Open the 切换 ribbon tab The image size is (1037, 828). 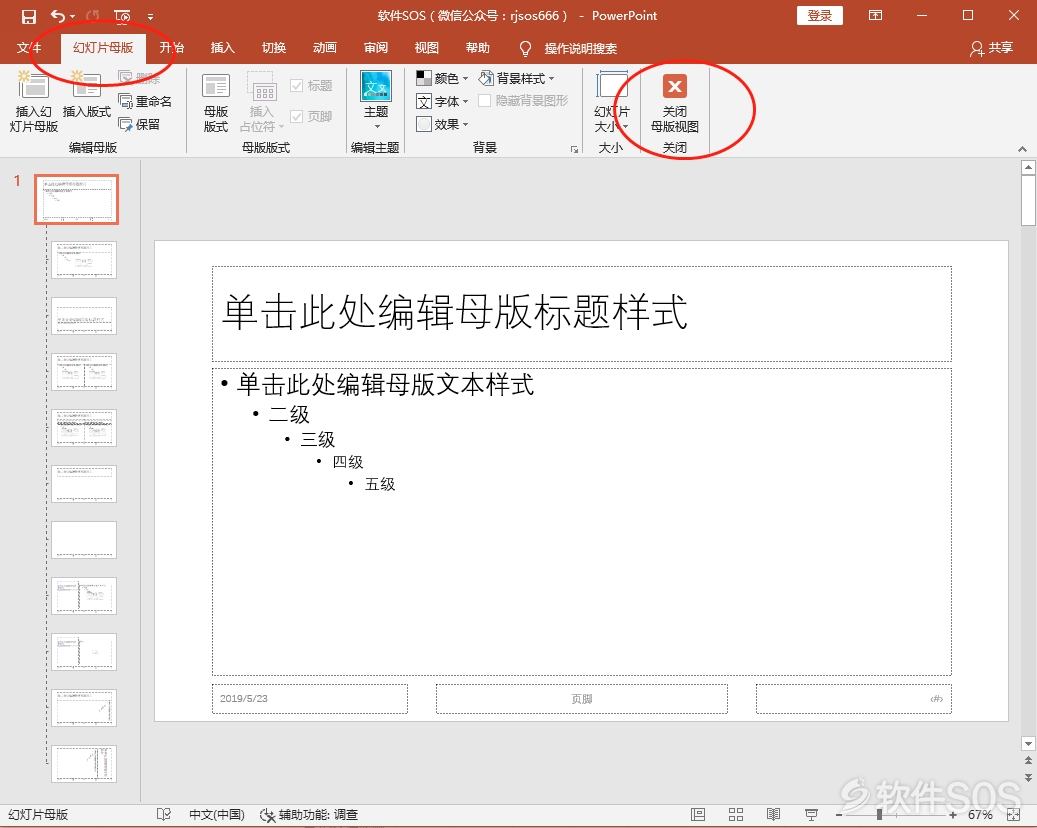coord(274,48)
